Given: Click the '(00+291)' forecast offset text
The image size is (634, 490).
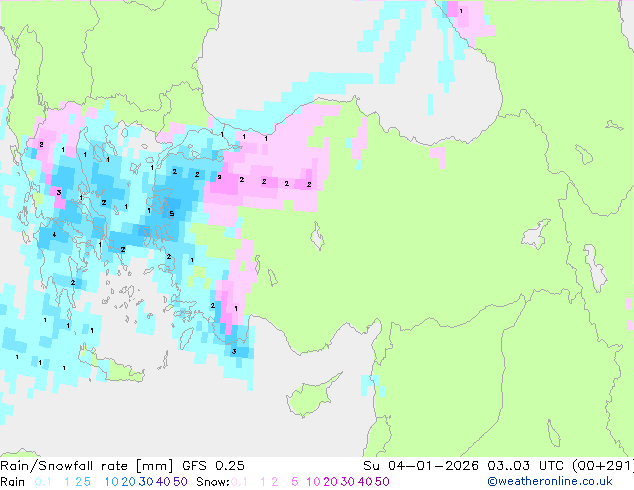Looking at the screenshot, I should pos(603,466).
